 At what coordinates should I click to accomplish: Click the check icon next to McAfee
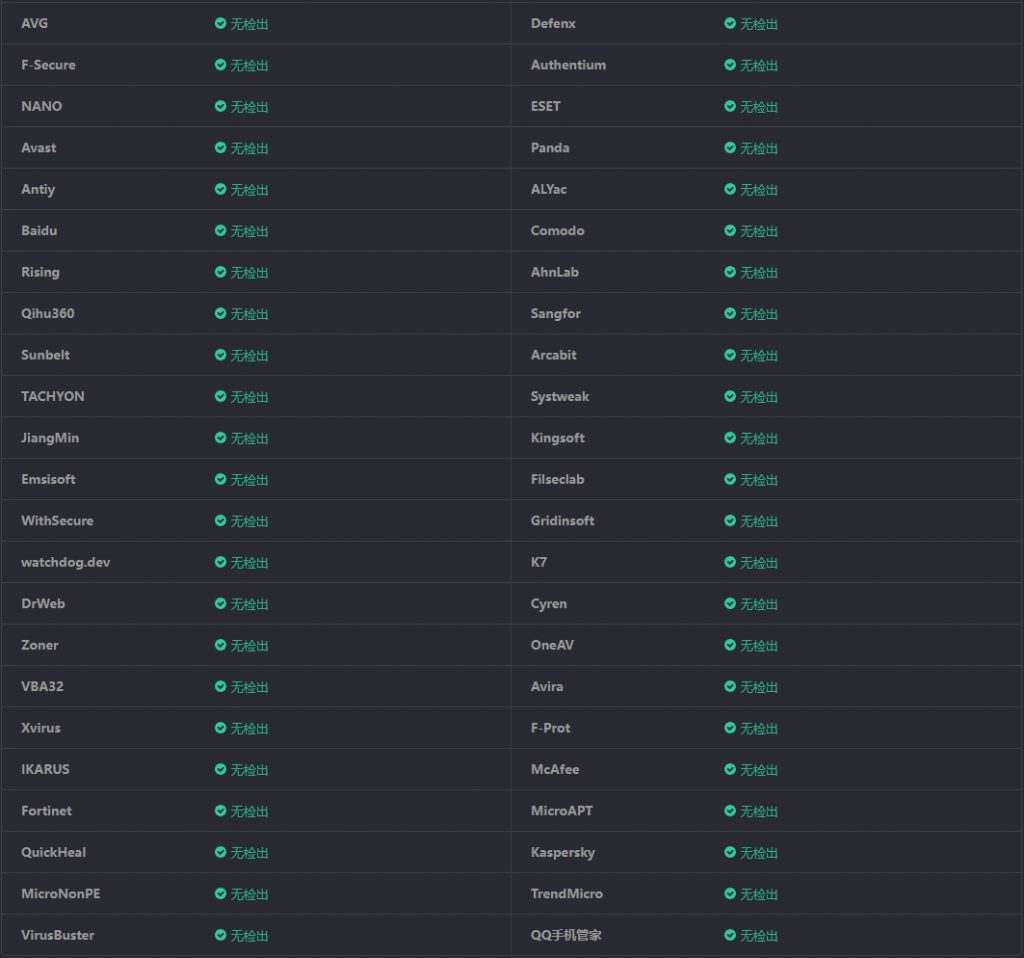(x=730, y=769)
